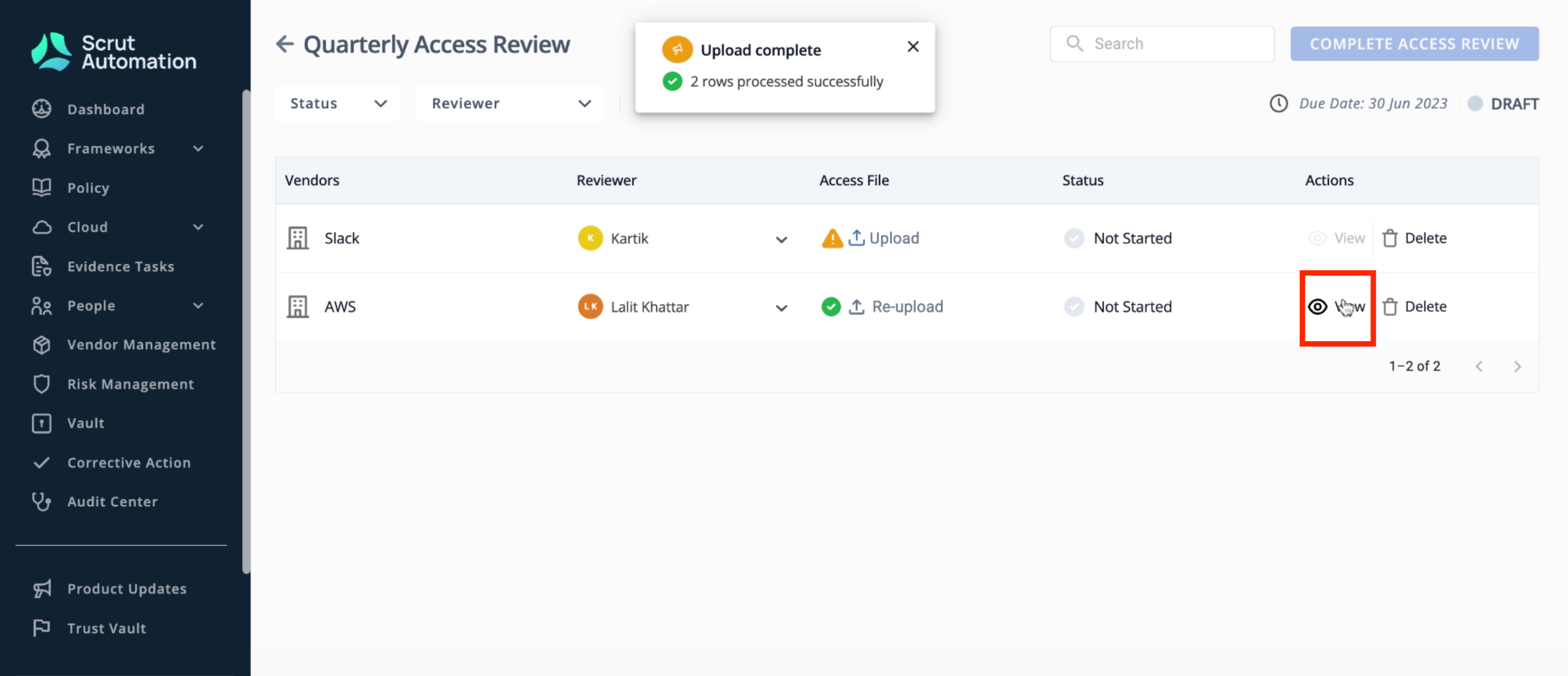Click the due date clock icon
This screenshot has height=676, width=1568.
coord(1278,104)
